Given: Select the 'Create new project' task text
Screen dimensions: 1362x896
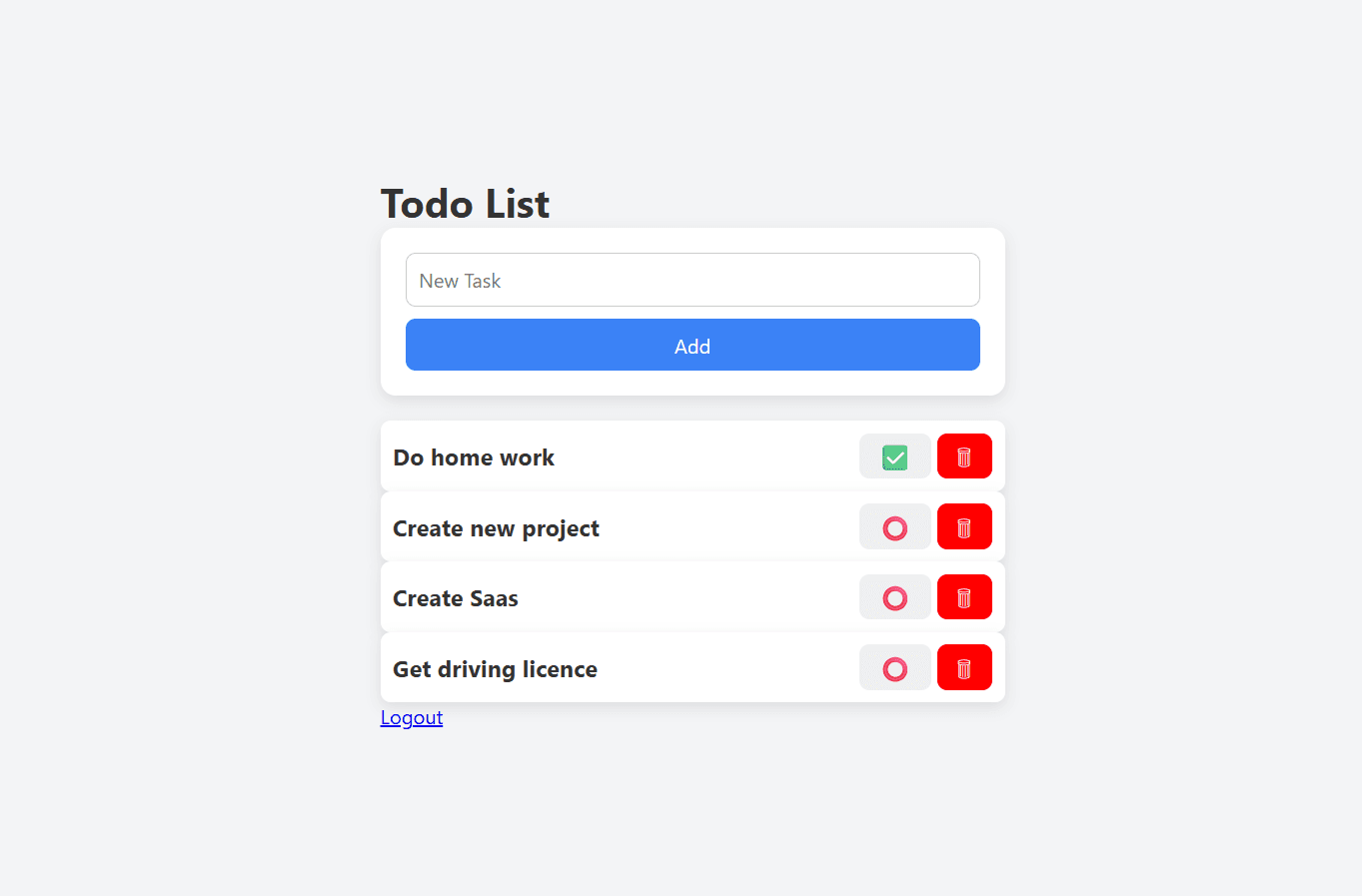Looking at the screenshot, I should [496, 528].
